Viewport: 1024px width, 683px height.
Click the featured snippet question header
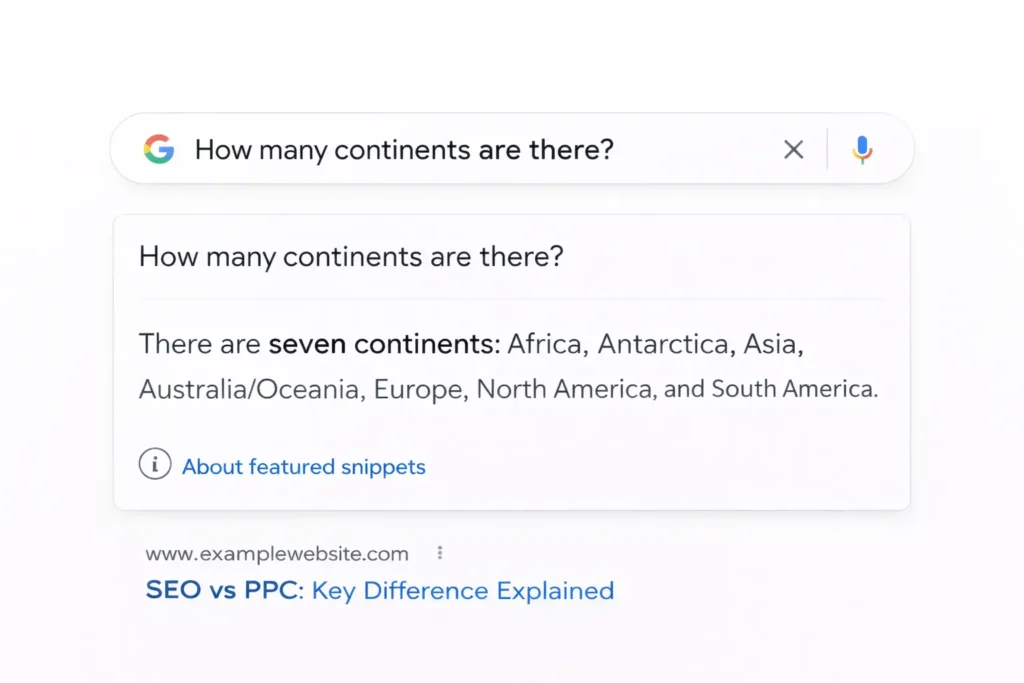(351, 257)
